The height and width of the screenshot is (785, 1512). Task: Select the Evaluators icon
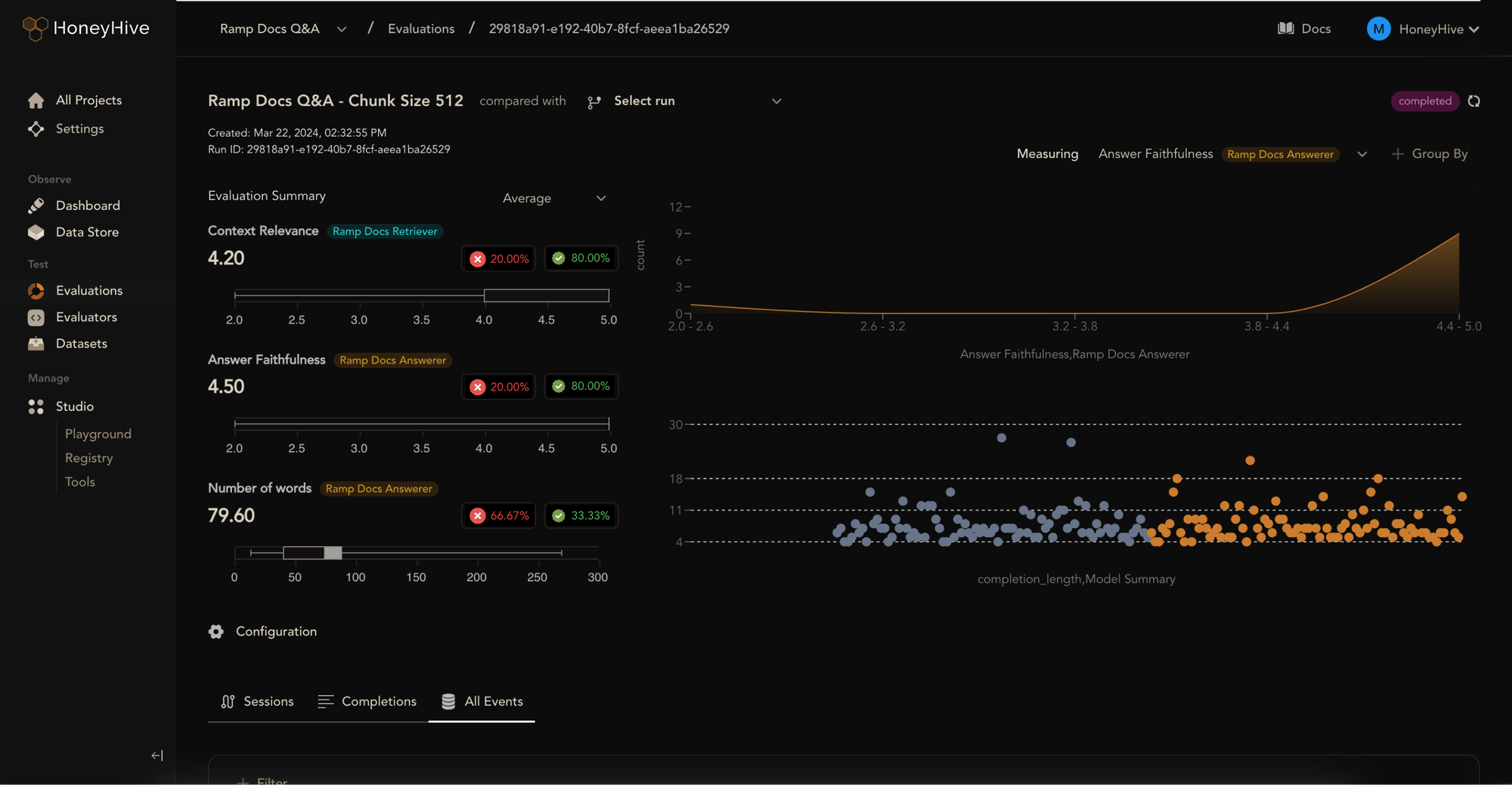click(x=36, y=317)
